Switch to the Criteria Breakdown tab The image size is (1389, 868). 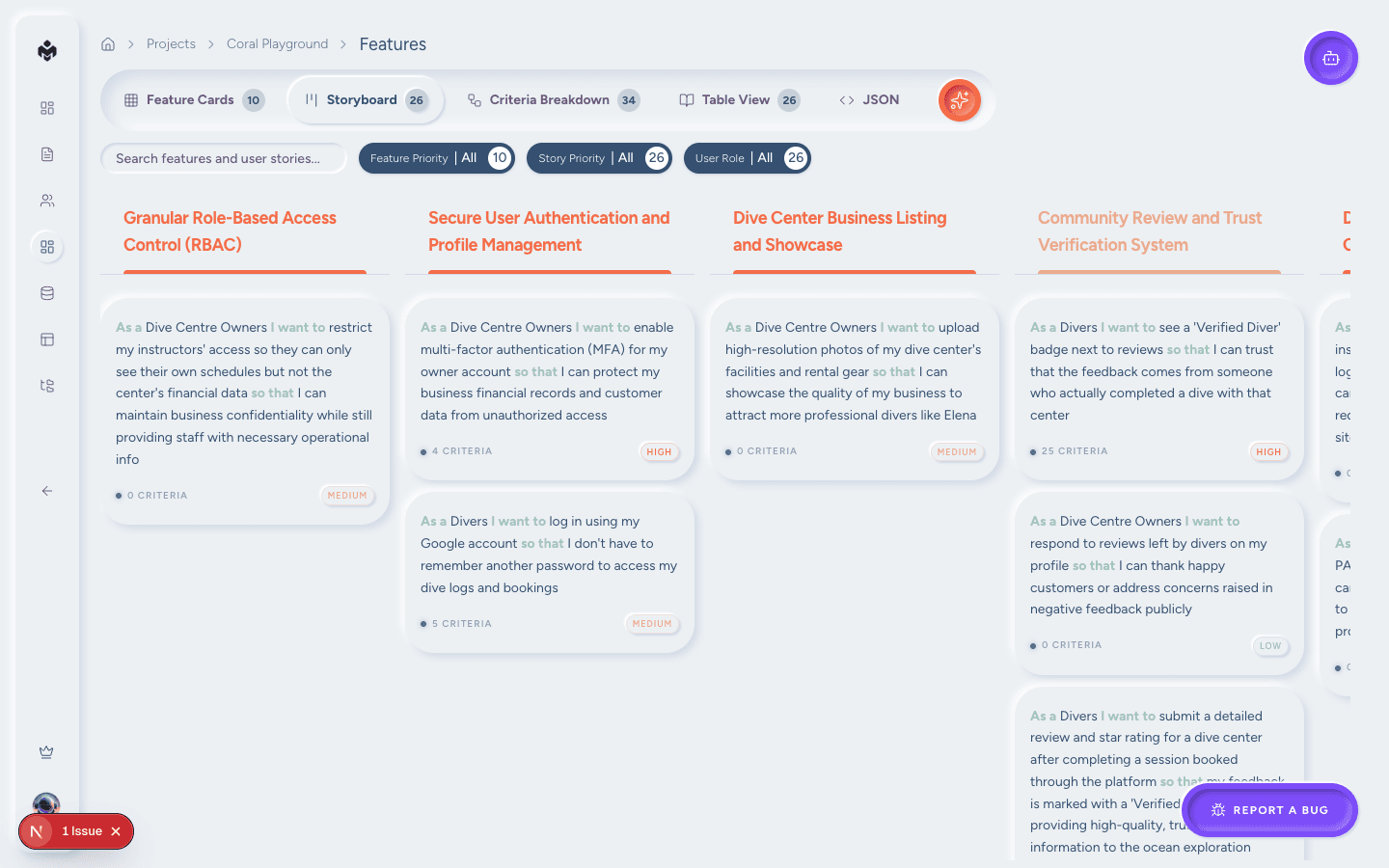(x=552, y=99)
